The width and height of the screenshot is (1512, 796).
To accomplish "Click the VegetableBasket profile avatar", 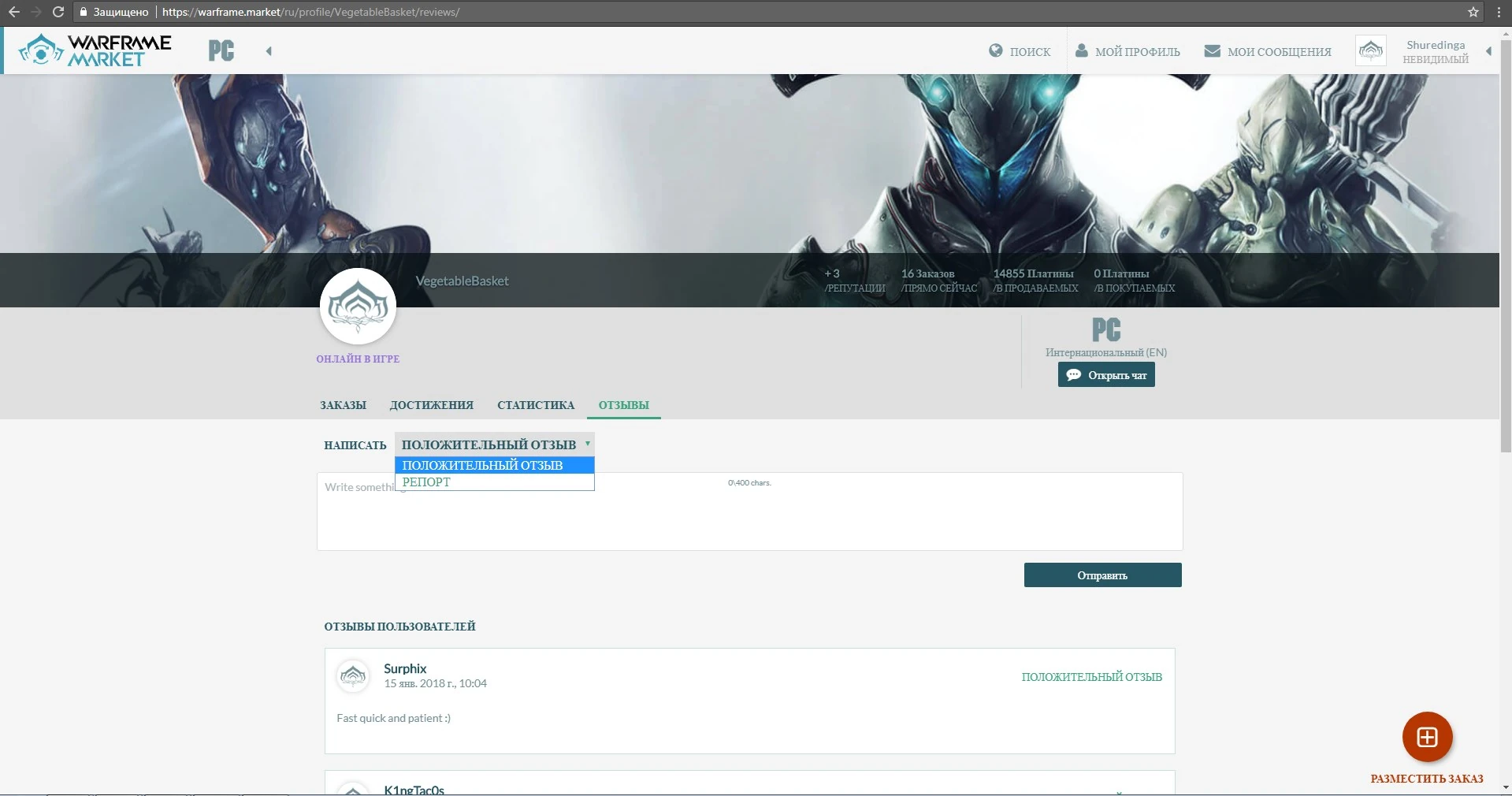I will click(358, 307).
